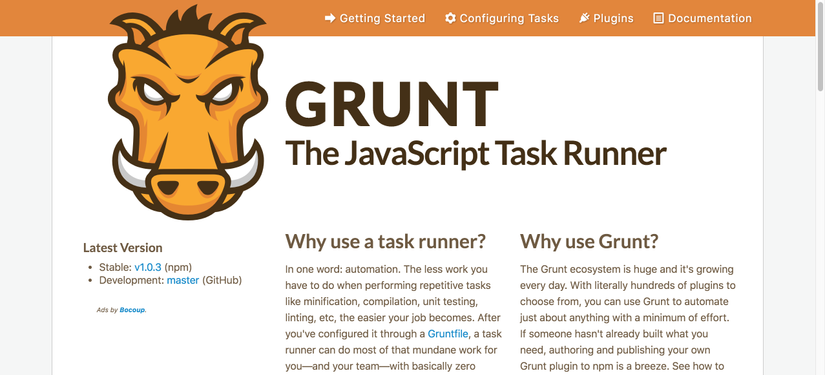This screenshot has width=825, height=375.
Task: Click The JavaScript Task Runner subtitle
Action: pyautogui.click(x=476, y=154)
